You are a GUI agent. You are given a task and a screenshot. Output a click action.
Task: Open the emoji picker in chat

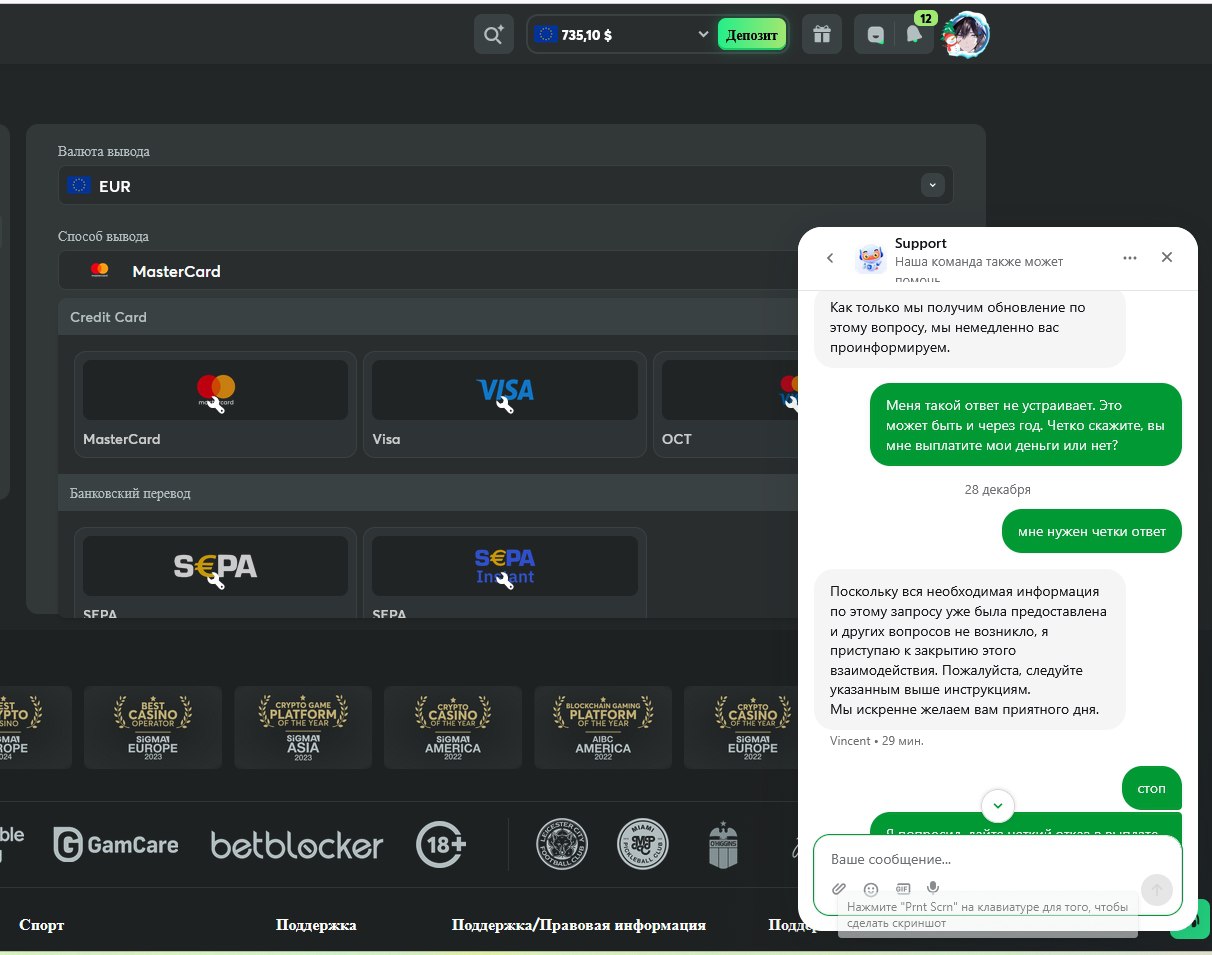coord(871,888)
